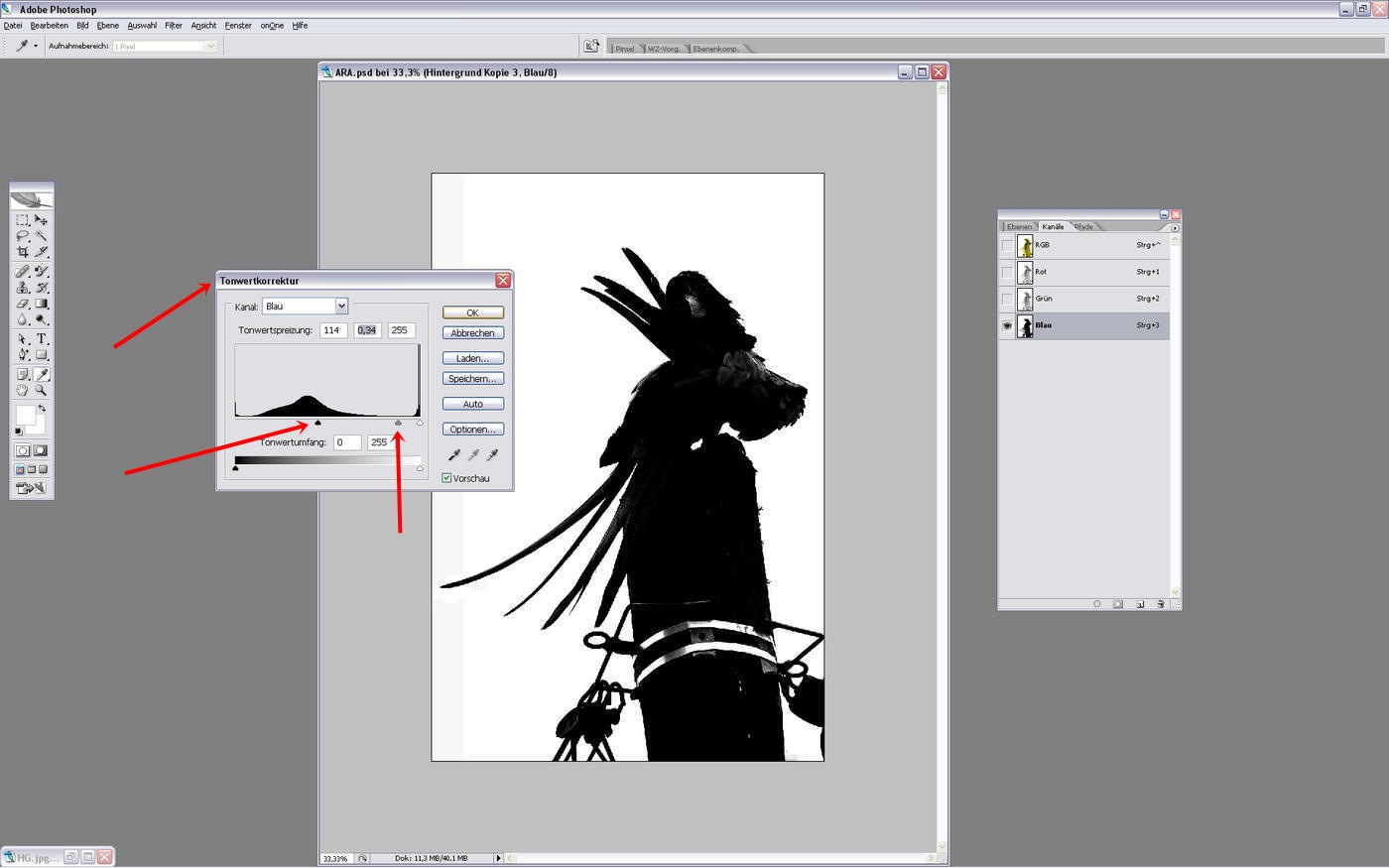Show visibility of Rot channel
1389x868 pixels.
(x=1007, y=272)
